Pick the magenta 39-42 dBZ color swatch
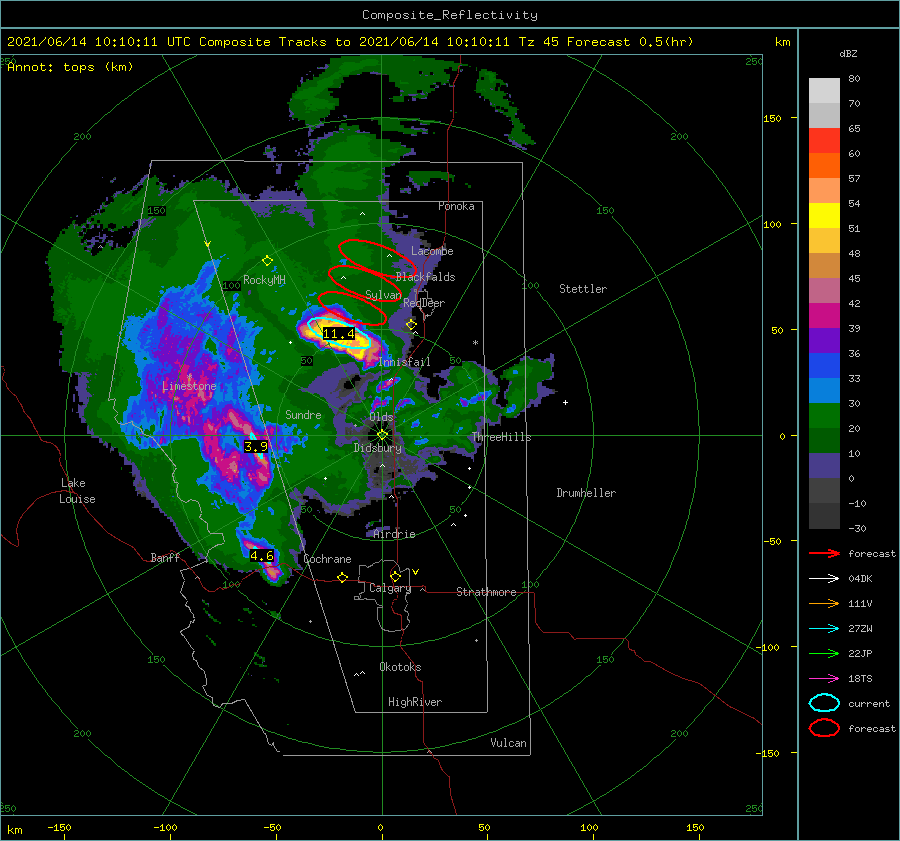The height and width of the screenshot is (841, 900). pos(824,316)
